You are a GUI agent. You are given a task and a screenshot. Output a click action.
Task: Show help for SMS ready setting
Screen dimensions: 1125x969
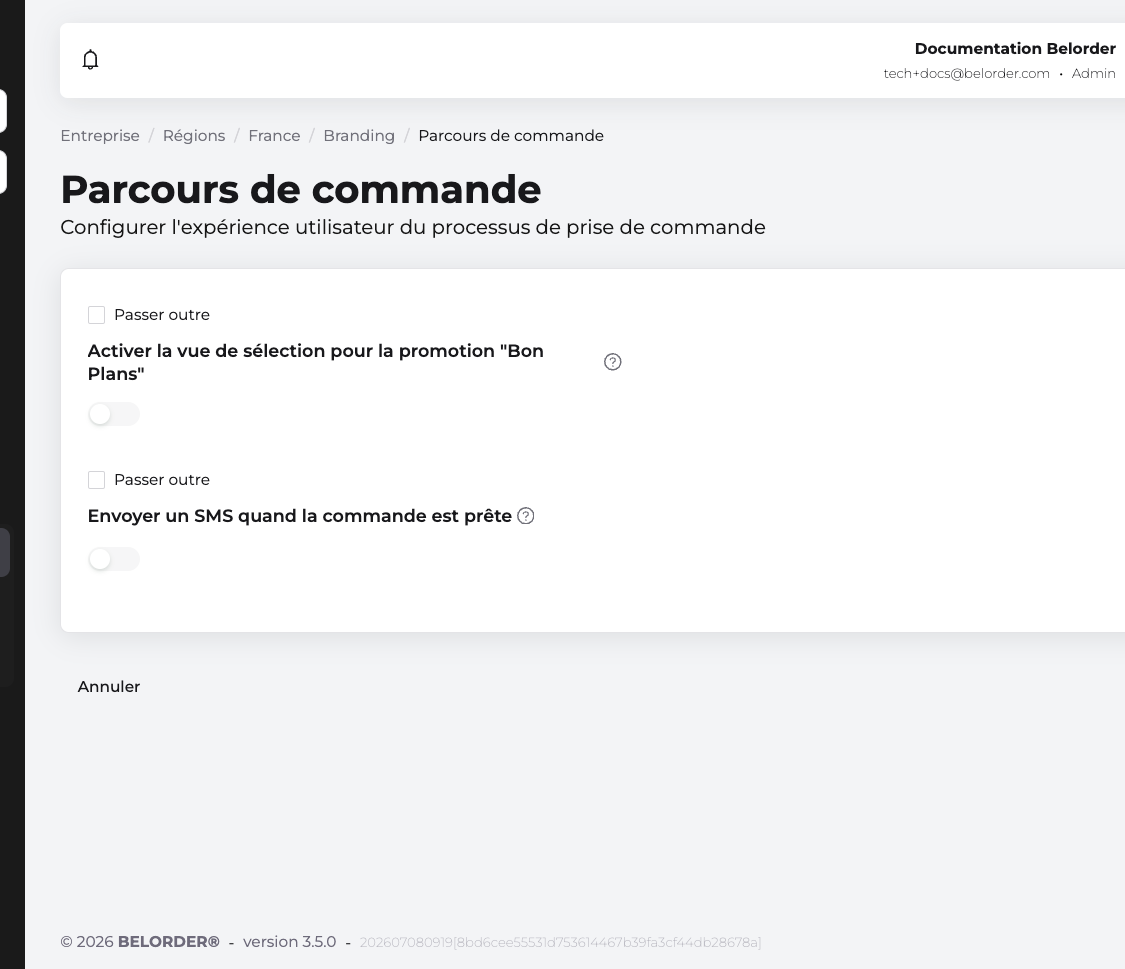click(525, 516)
